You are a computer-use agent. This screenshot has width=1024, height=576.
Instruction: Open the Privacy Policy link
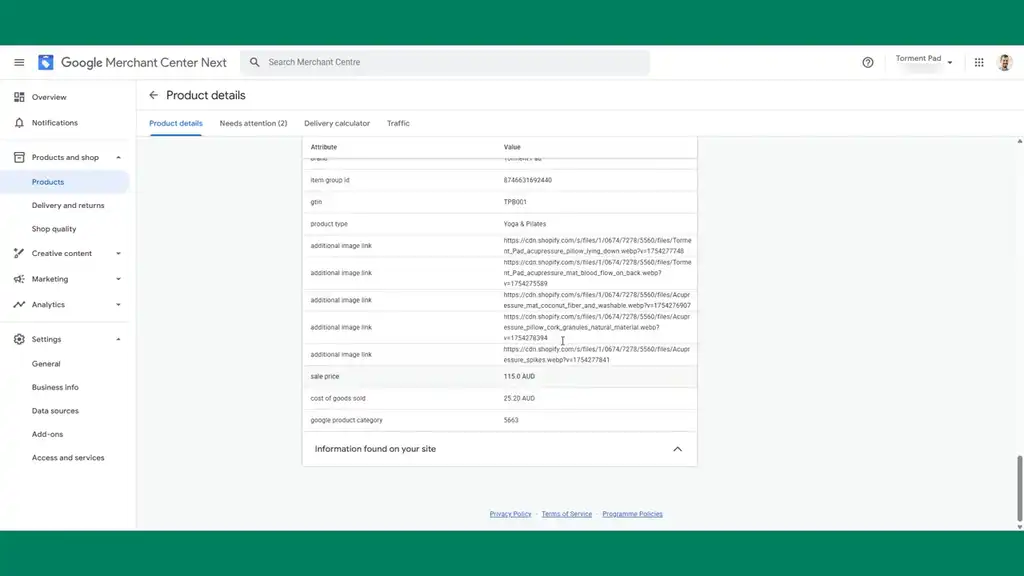510,514
